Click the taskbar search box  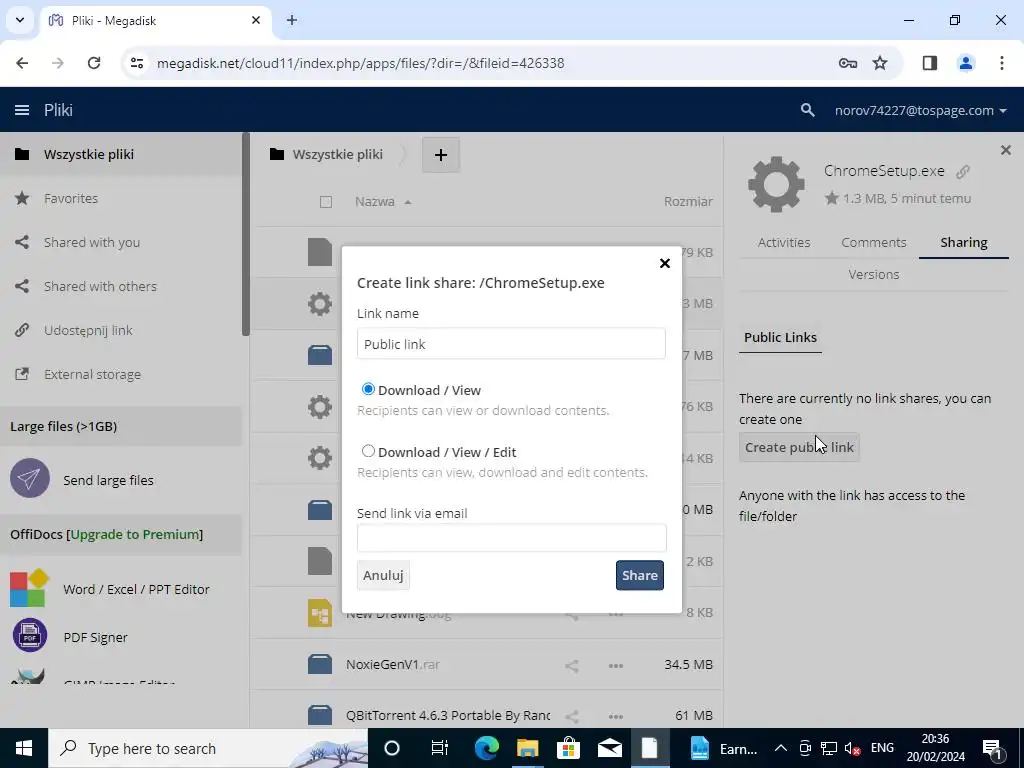pos(208,748)
